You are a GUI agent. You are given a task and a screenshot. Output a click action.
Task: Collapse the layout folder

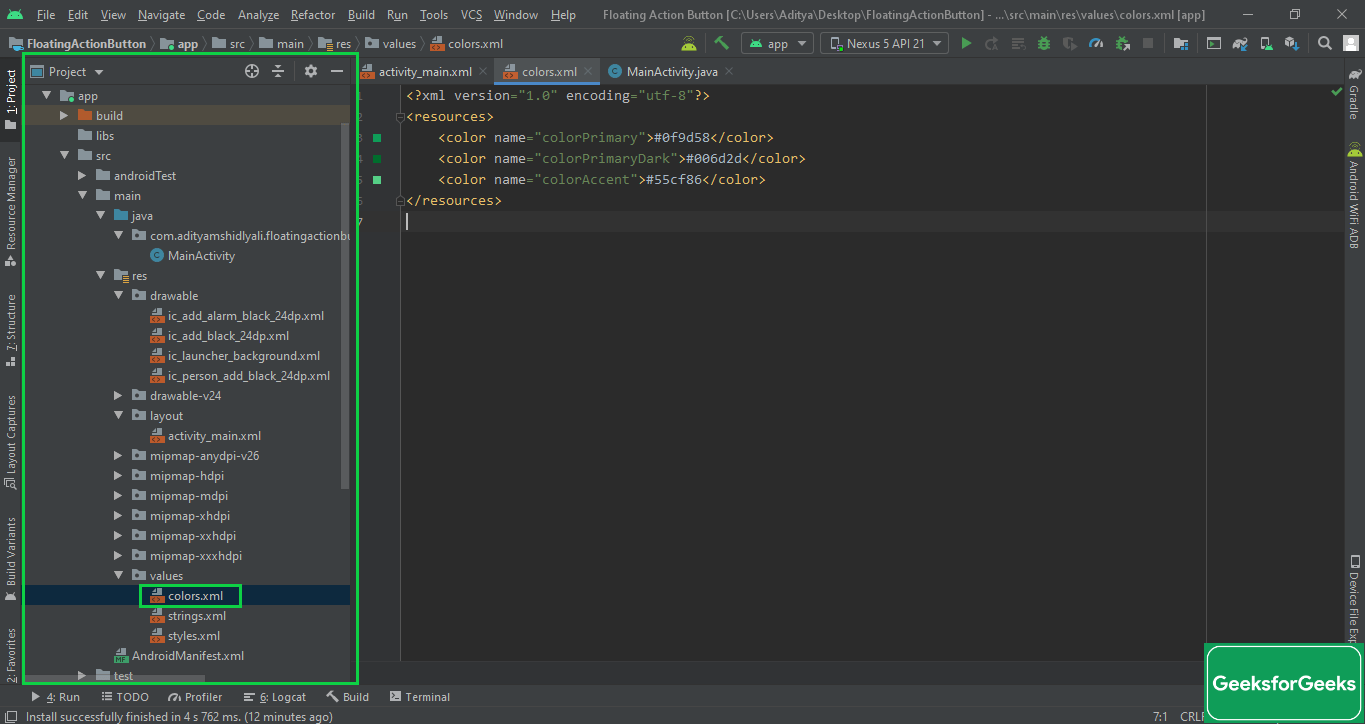[x=118, y=415]
